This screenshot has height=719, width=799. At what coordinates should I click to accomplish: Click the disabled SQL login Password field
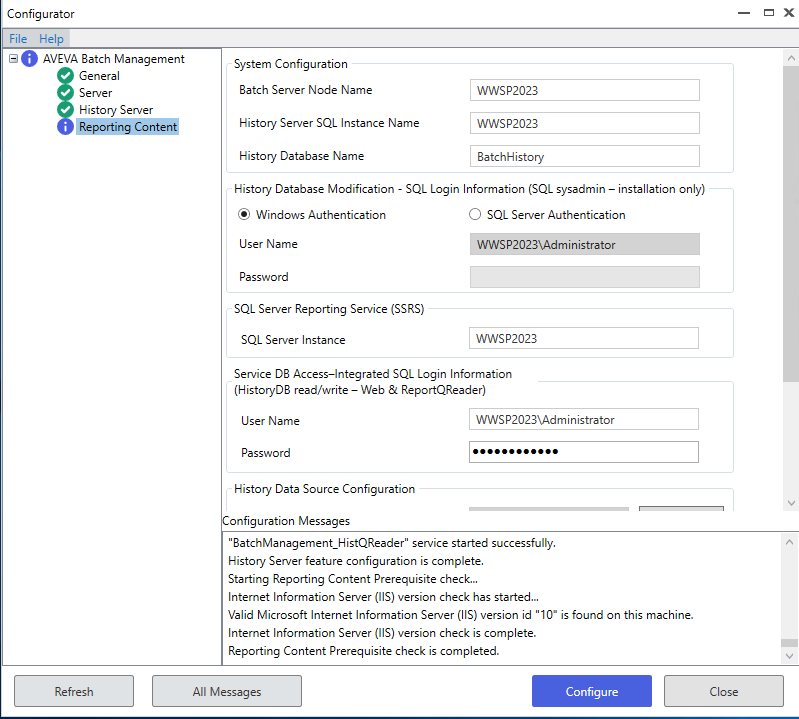point(584,277)
